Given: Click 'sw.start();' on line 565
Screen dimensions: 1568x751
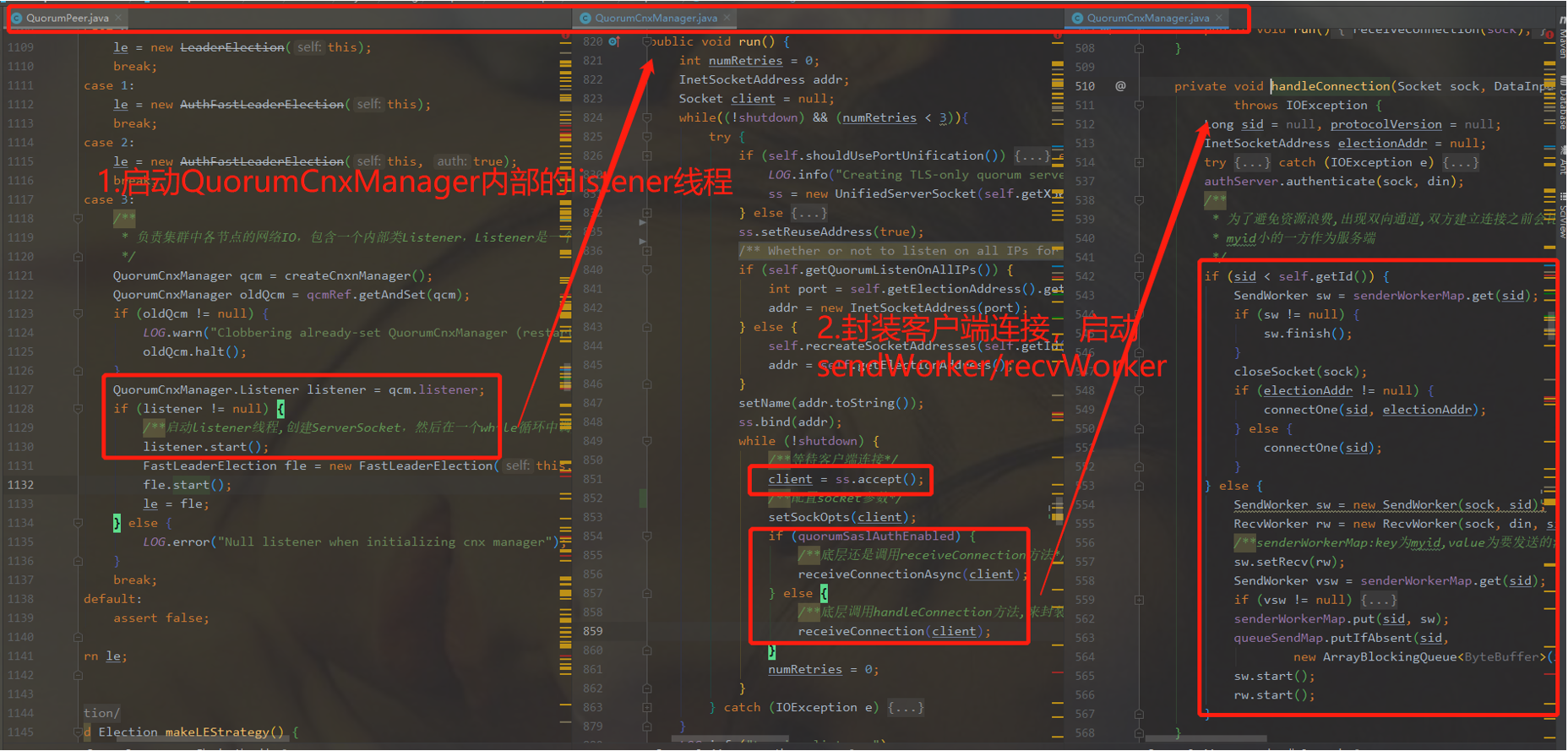Looking at the screenshot, I should pyautogui.click(x=1274, y=676).
